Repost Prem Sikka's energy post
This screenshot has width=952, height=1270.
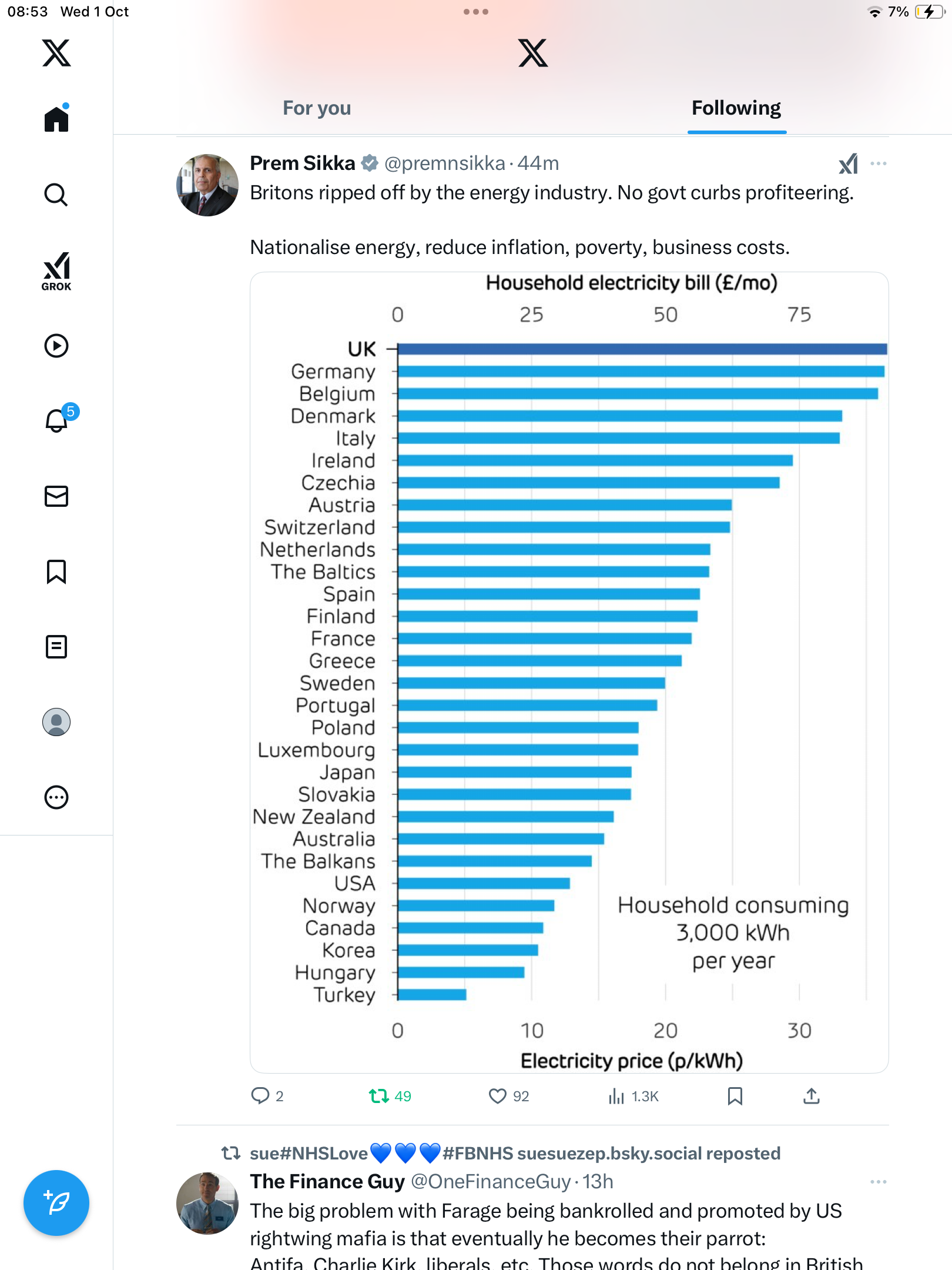point(379,1096)
